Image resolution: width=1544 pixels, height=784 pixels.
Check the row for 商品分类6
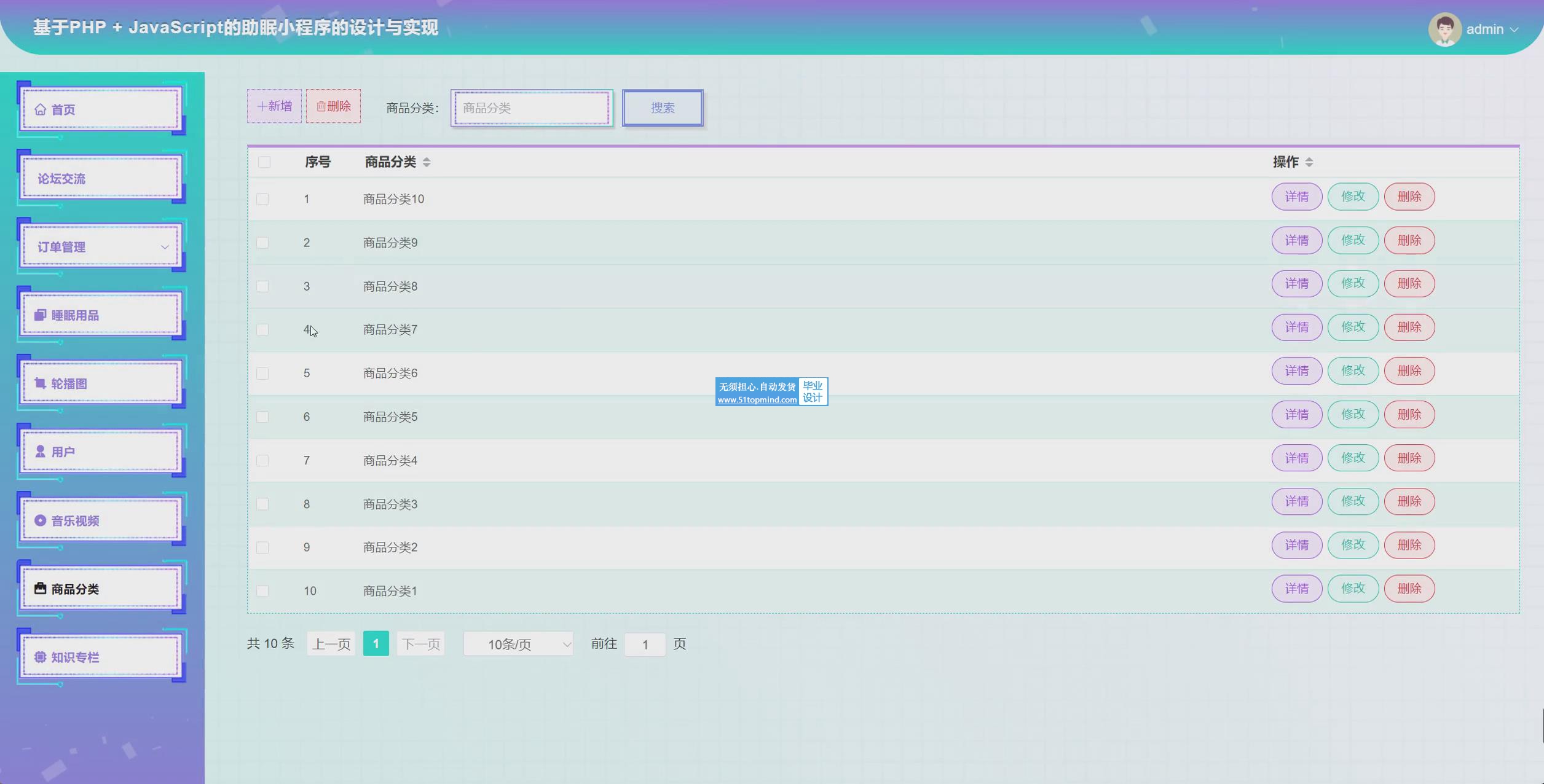coord(262,374)
